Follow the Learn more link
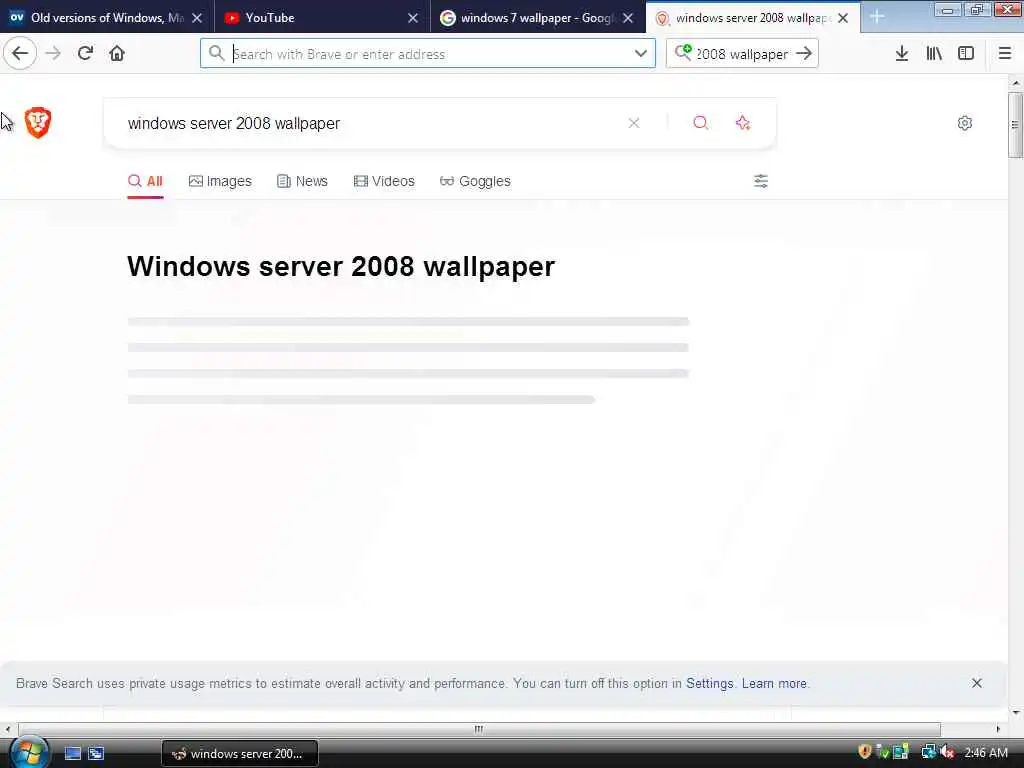 point(774,683)
